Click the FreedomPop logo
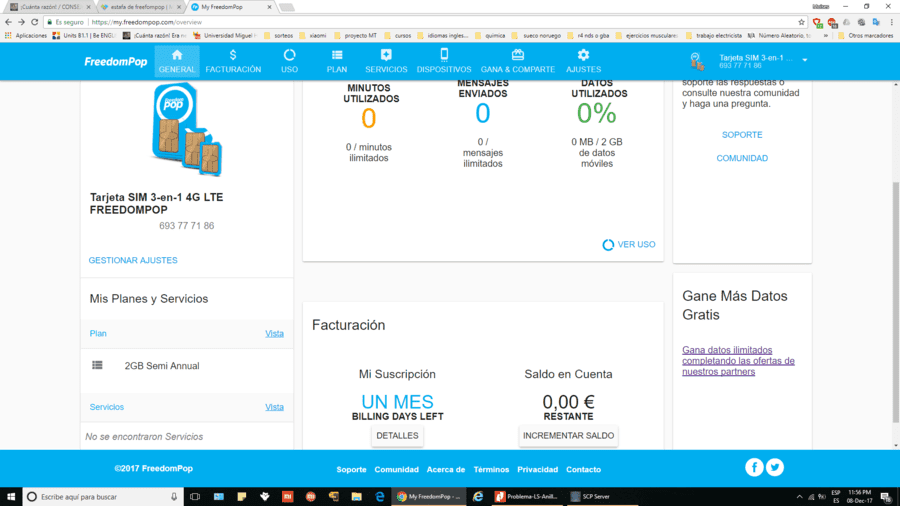Screen dimensions: 900x506 point(115,61)
